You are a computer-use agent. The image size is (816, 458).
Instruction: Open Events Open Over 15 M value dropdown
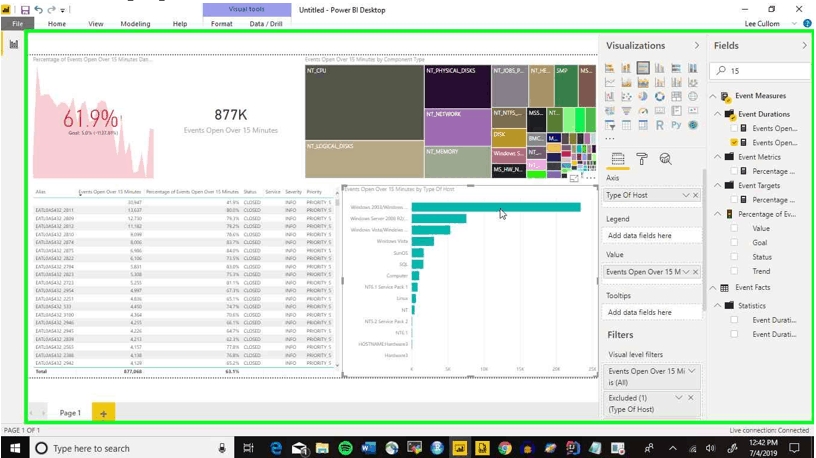(686, 272)
